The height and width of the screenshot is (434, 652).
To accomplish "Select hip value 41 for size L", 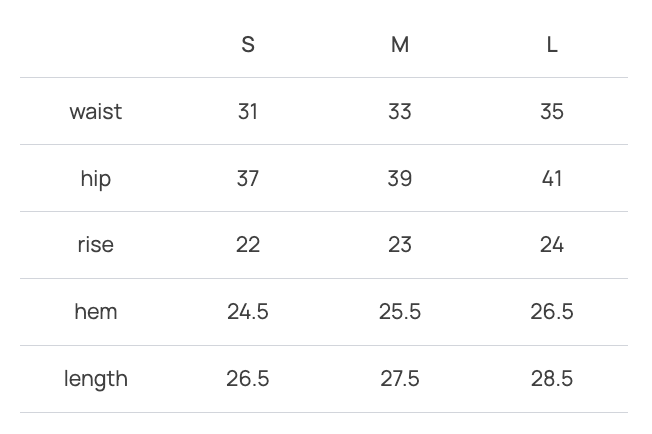I will click(x=552, y=178).
